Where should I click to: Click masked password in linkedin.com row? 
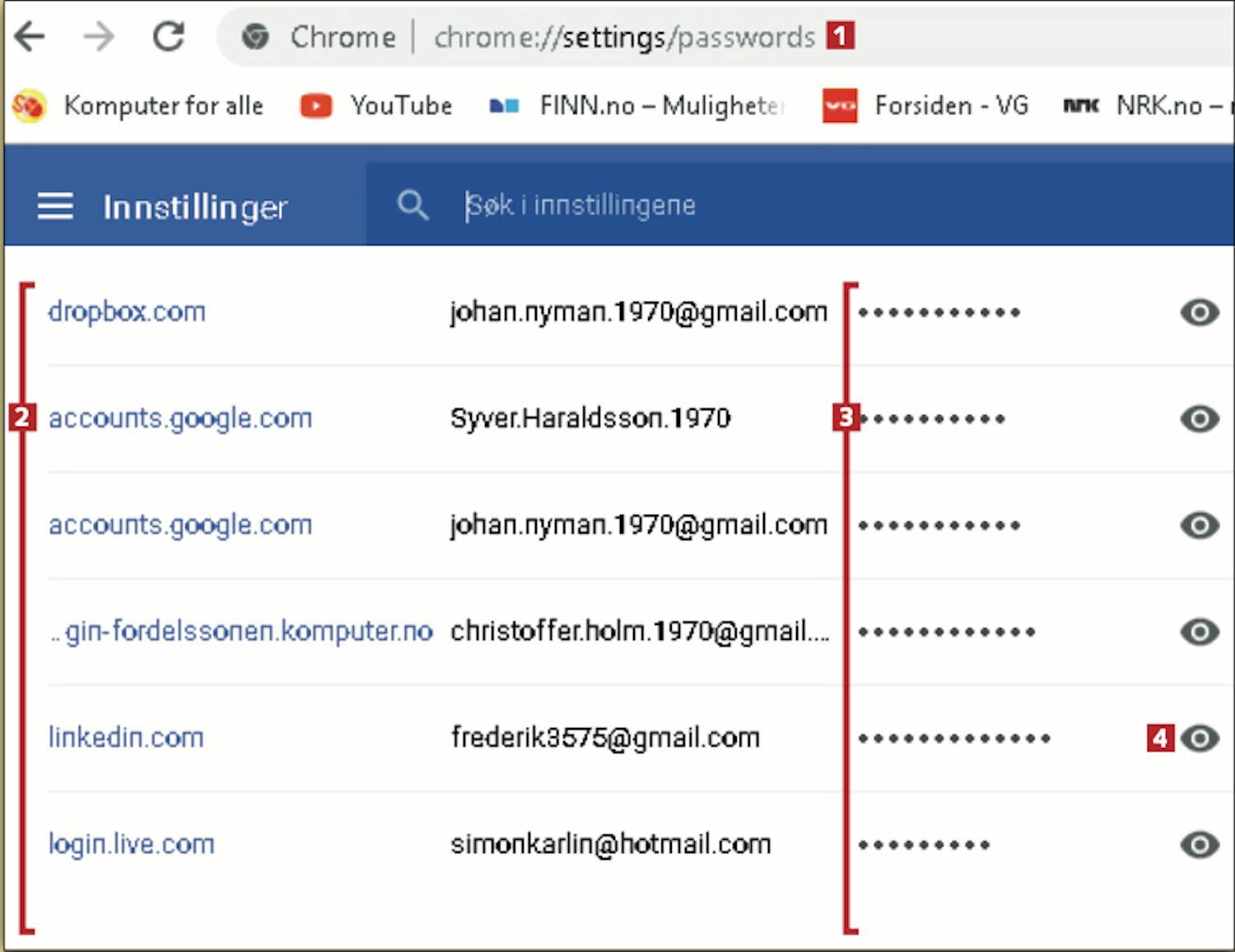(x=954, y=739)
